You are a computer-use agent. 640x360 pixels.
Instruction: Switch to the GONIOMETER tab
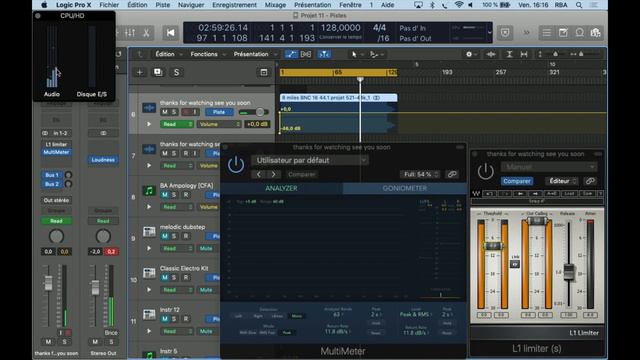404,188
